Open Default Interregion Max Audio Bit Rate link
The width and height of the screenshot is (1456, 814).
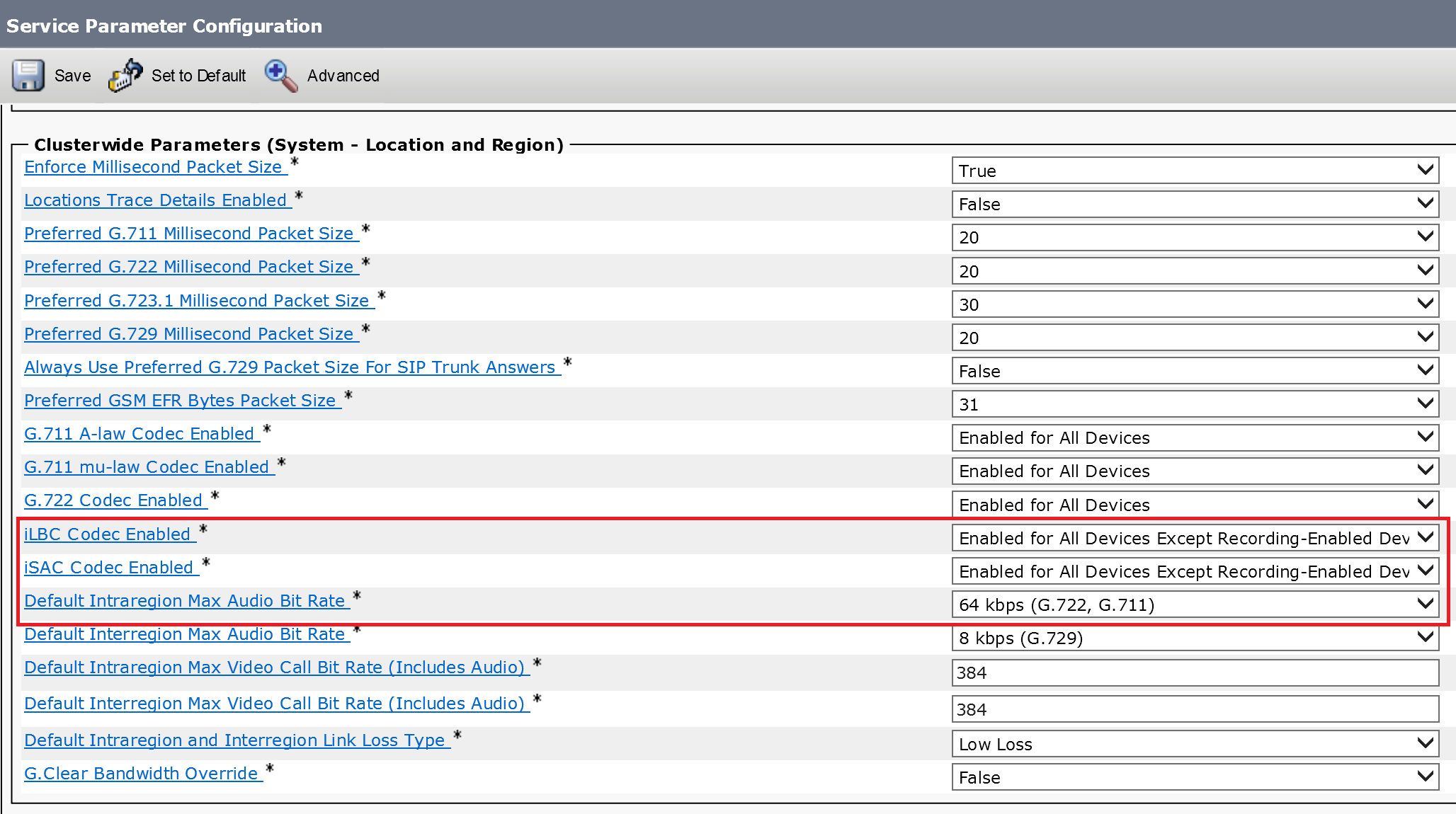click(187, 634)
